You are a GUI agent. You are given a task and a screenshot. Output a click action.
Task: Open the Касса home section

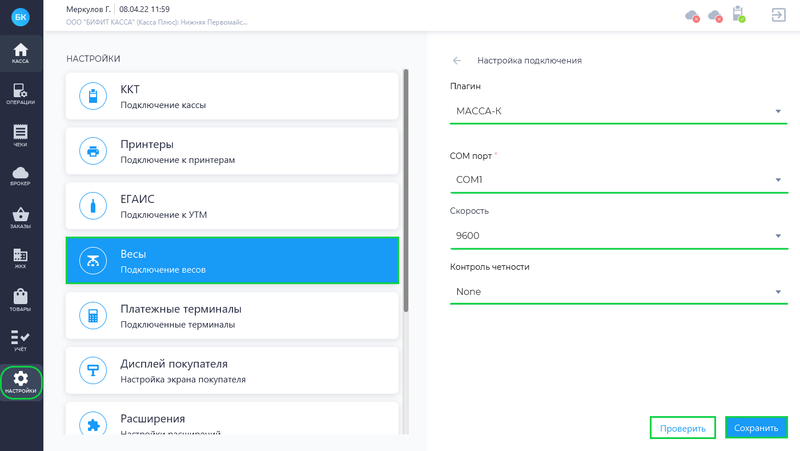pyautogui.click(x=20, y=53)
